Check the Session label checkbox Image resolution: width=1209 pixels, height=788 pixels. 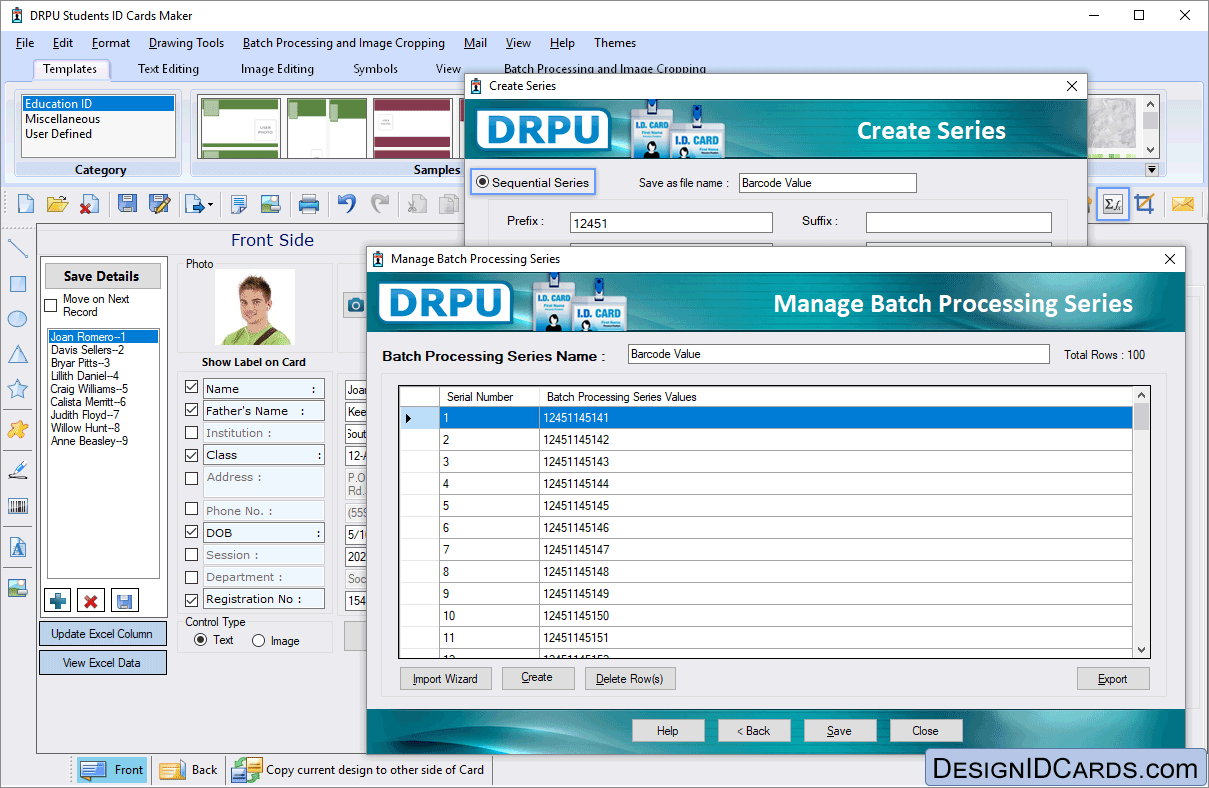(x=192, y=554)
